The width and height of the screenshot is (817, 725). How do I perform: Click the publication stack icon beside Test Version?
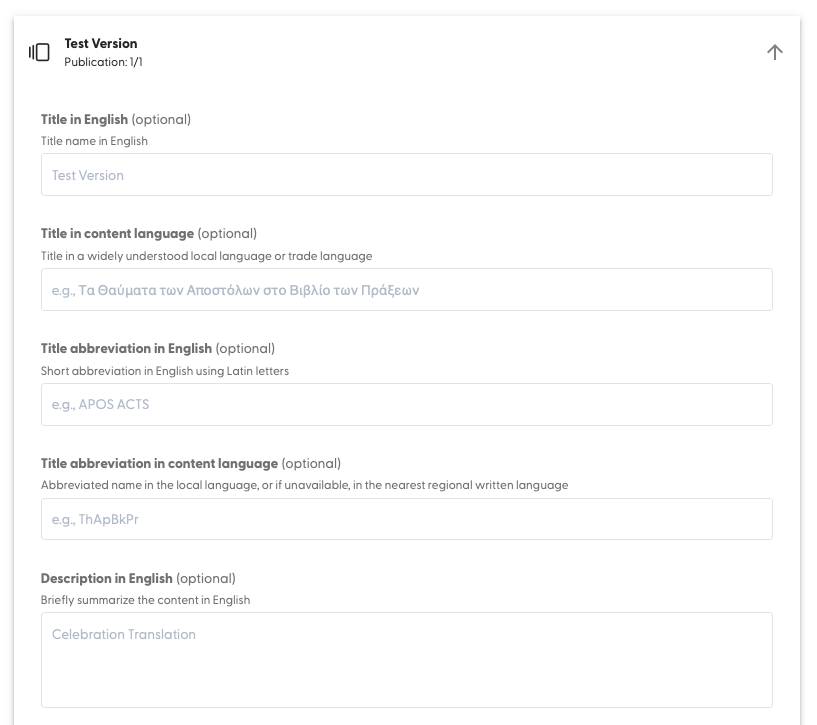tap(39, 52)
